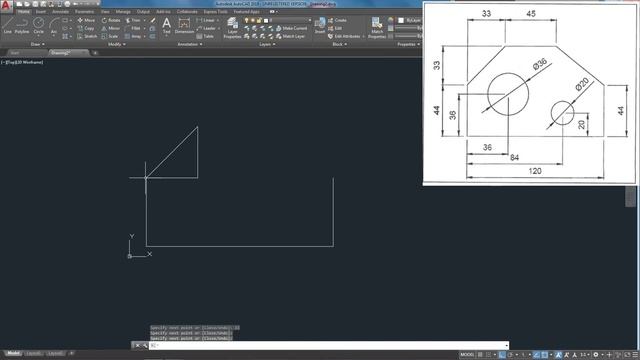The width and height of the screenshot is (640, 360).
Task: Add a new drawing tab
Action: [95, 53]
